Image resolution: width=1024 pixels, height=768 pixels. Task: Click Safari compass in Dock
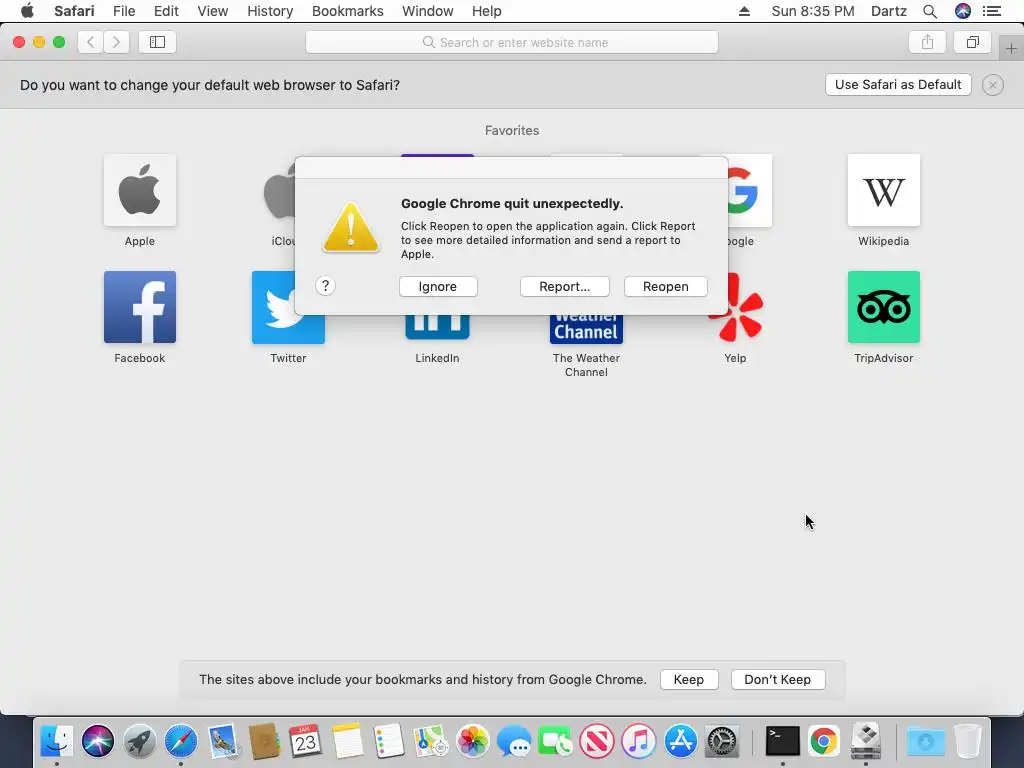point(181,741)
